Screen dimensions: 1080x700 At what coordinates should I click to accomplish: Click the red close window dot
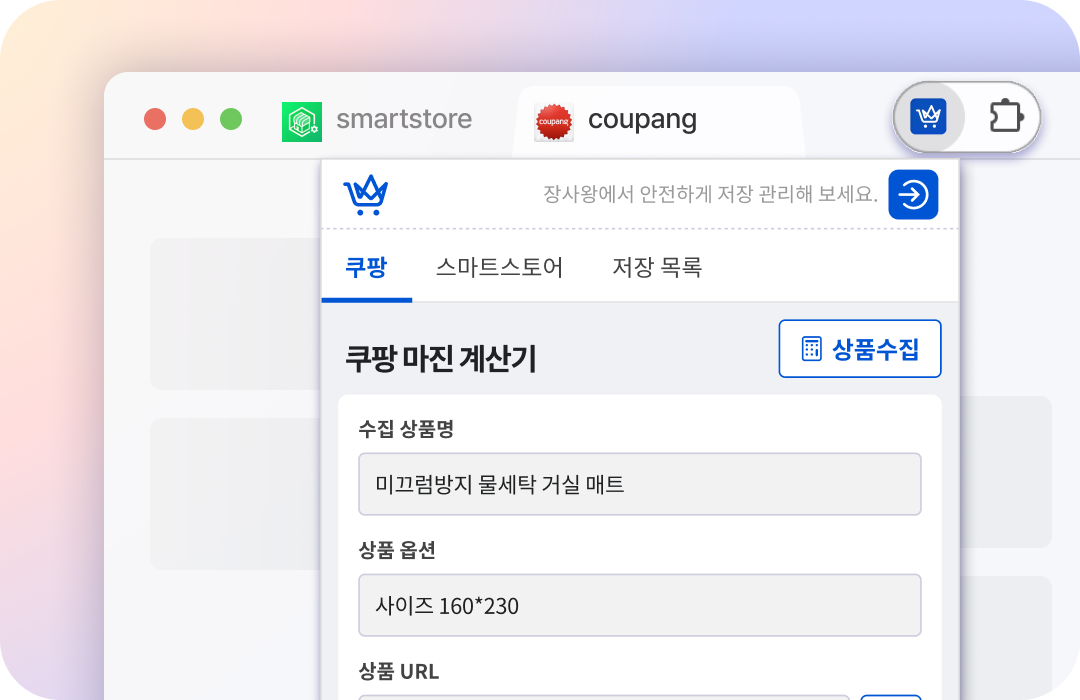coord(155,119)
